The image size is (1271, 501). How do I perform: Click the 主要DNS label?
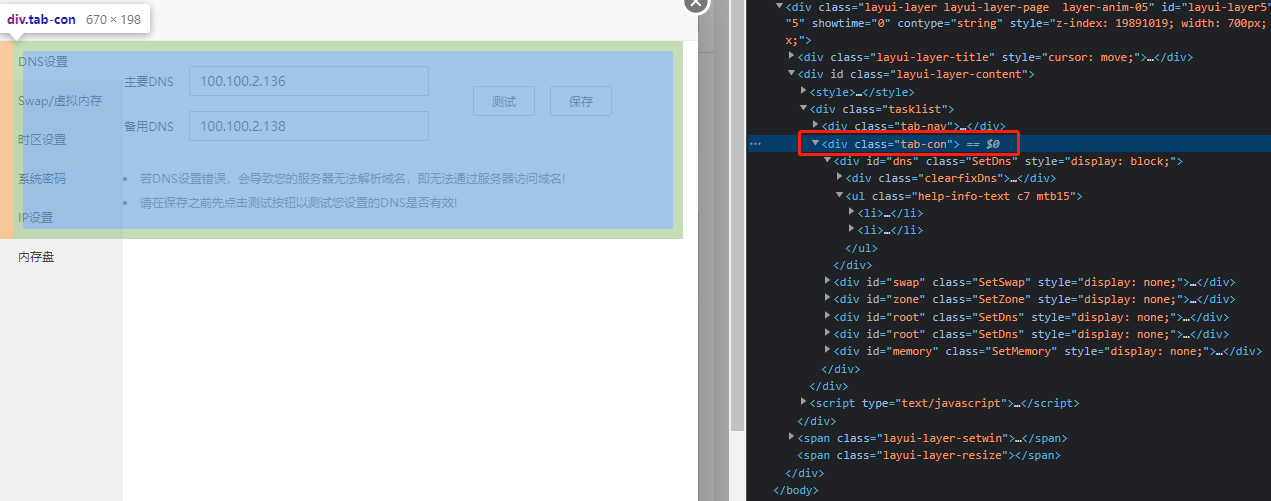(x=149, y=82)
